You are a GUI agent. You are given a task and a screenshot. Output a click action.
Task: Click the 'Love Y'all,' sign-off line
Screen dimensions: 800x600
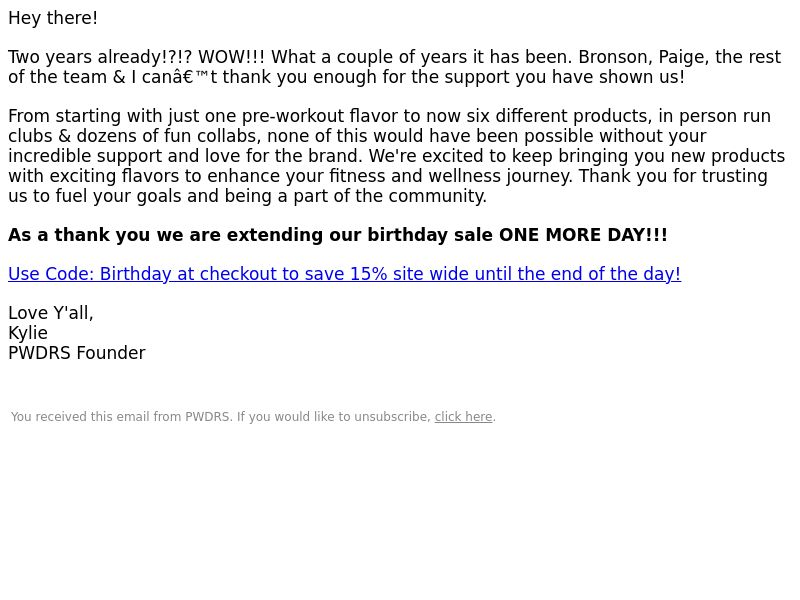pos(51,313)
